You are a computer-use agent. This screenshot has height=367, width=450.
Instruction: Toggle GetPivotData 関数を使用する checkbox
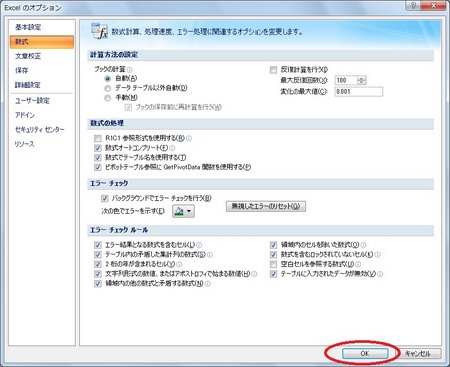coord(98,167)
